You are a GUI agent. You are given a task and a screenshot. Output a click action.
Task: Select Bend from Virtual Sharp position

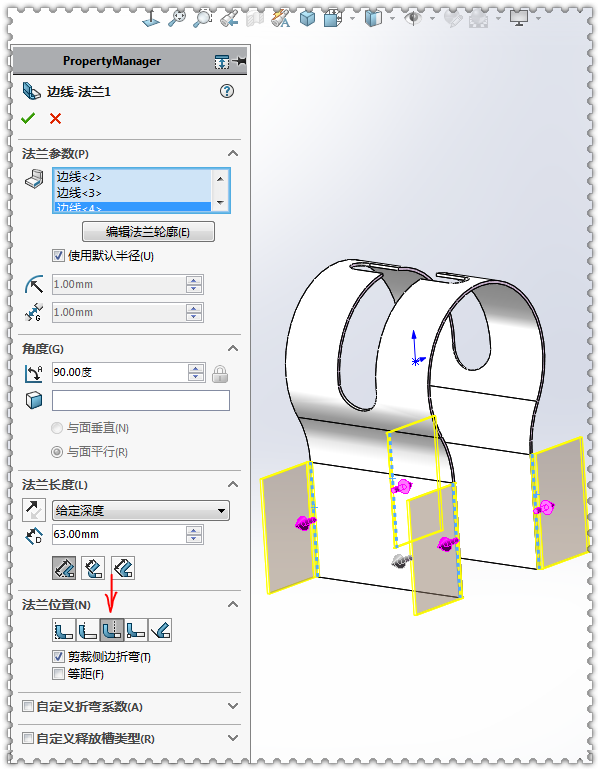click(x=136, y=630)
